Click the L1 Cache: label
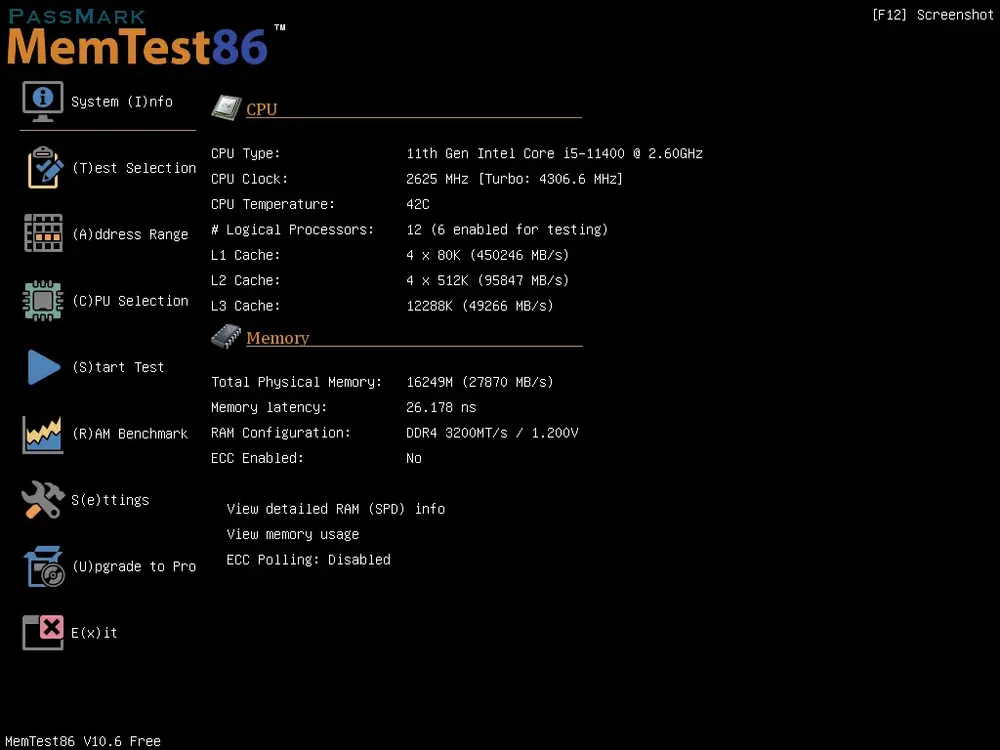 click(246, 255)
